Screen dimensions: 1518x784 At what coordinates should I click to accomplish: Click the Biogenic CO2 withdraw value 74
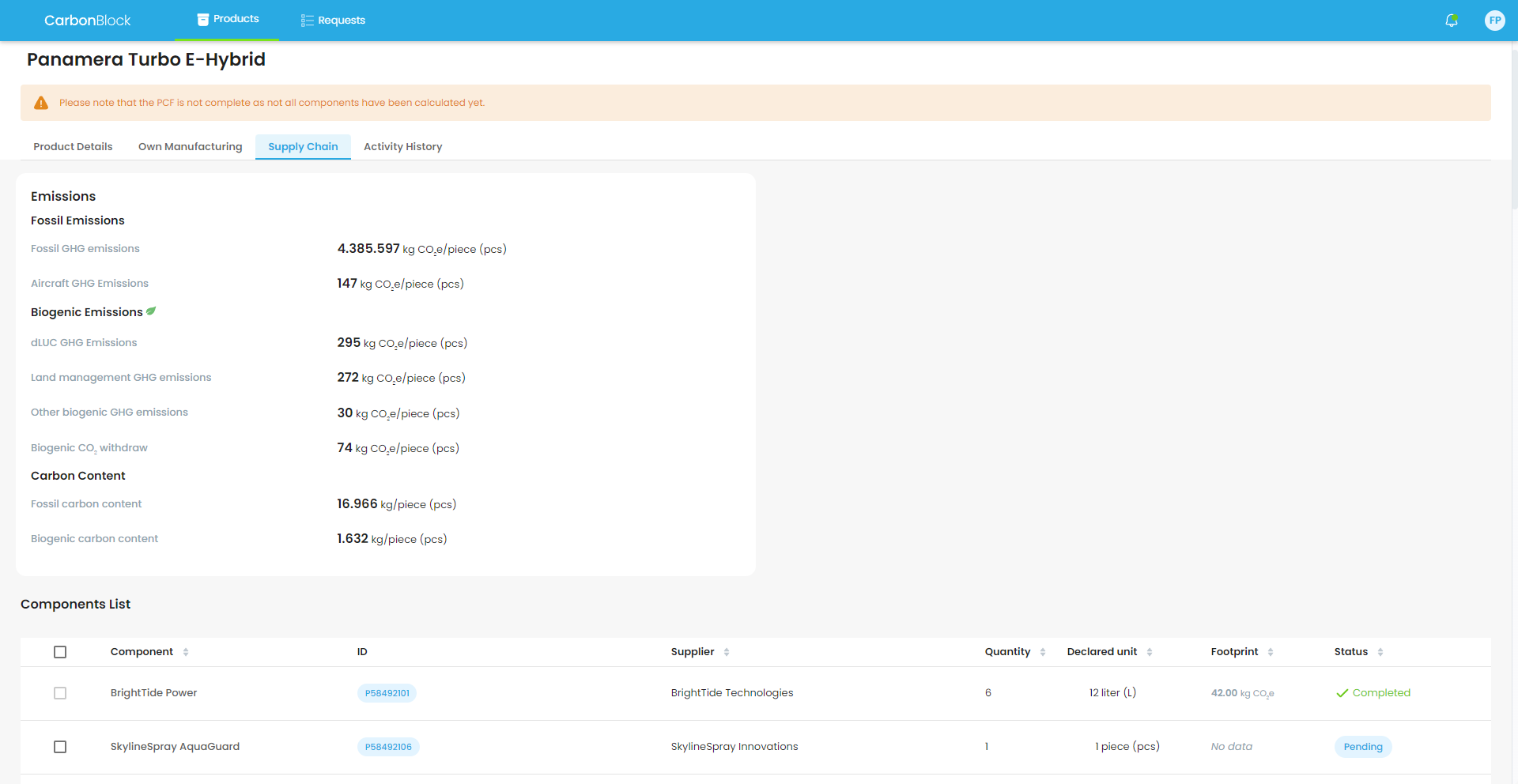(x=345, y=448)
